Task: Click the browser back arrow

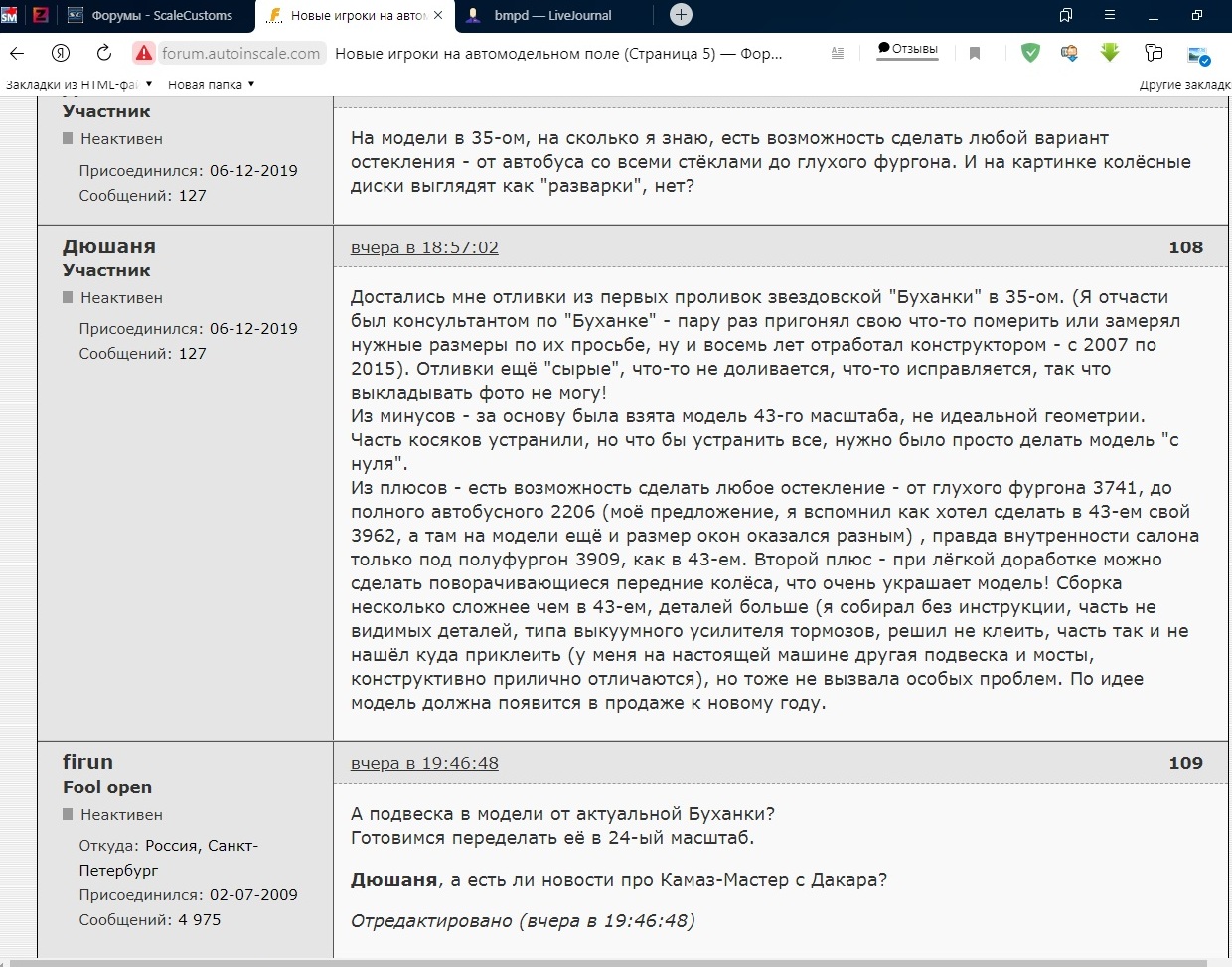Action: click(x=17, y=54)
